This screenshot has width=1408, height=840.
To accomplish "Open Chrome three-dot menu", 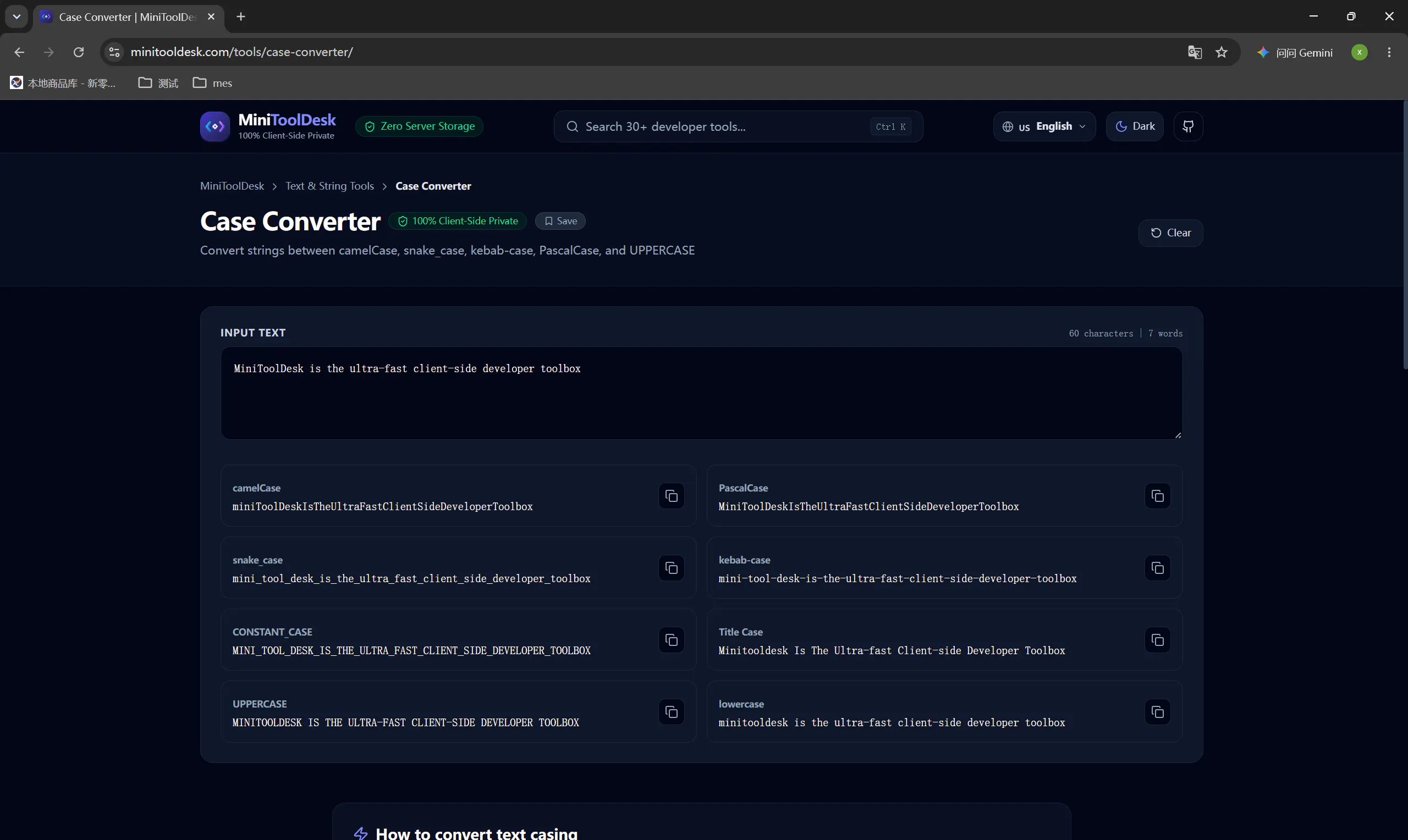I will [1389, 52].
